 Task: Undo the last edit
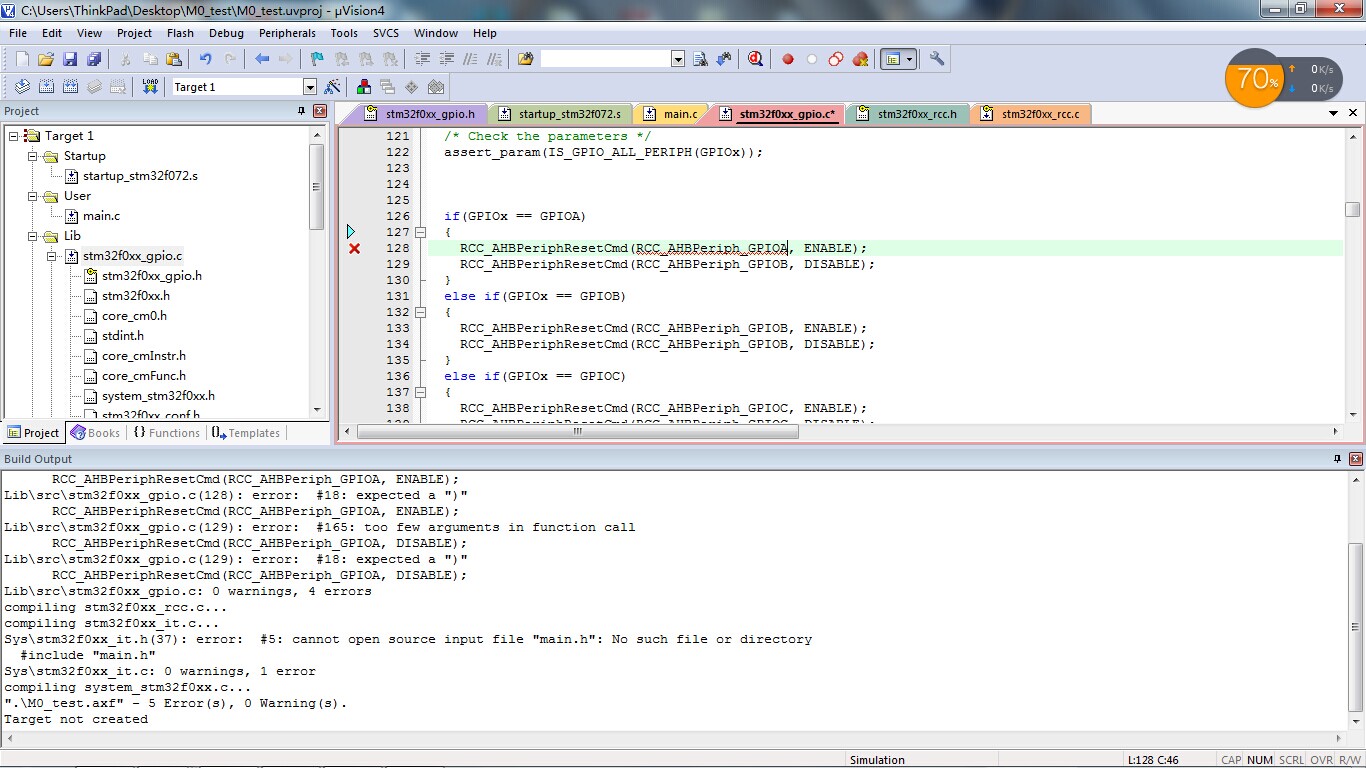[206, 59]
